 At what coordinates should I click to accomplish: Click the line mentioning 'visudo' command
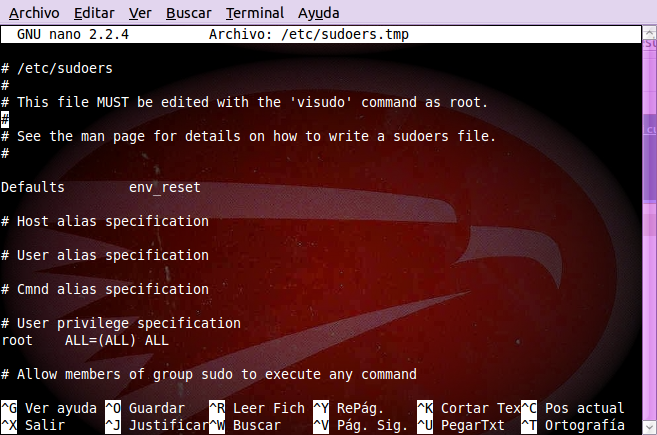[x=244, y=102]
